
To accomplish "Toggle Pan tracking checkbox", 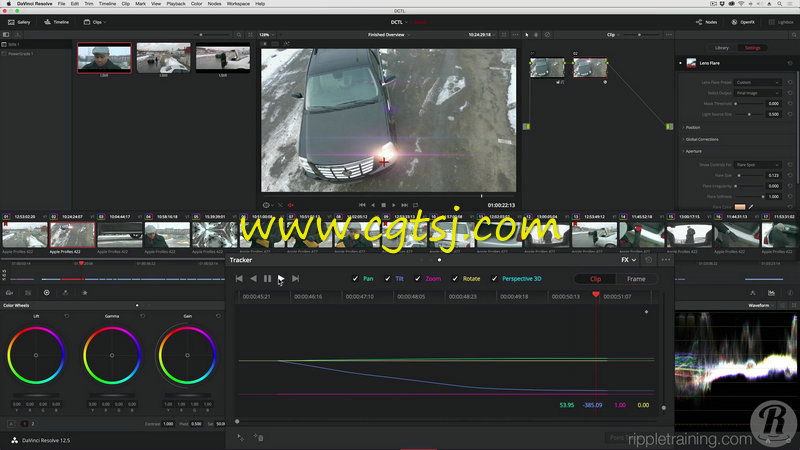I will [x=355, y=279].
